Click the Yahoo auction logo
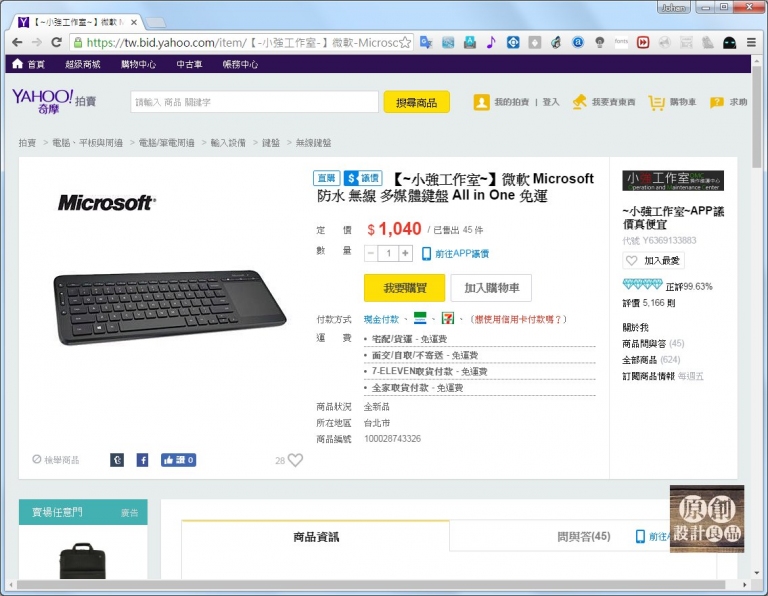The width and height of the screenshot is (768, 596). click(x=54, y=101)
